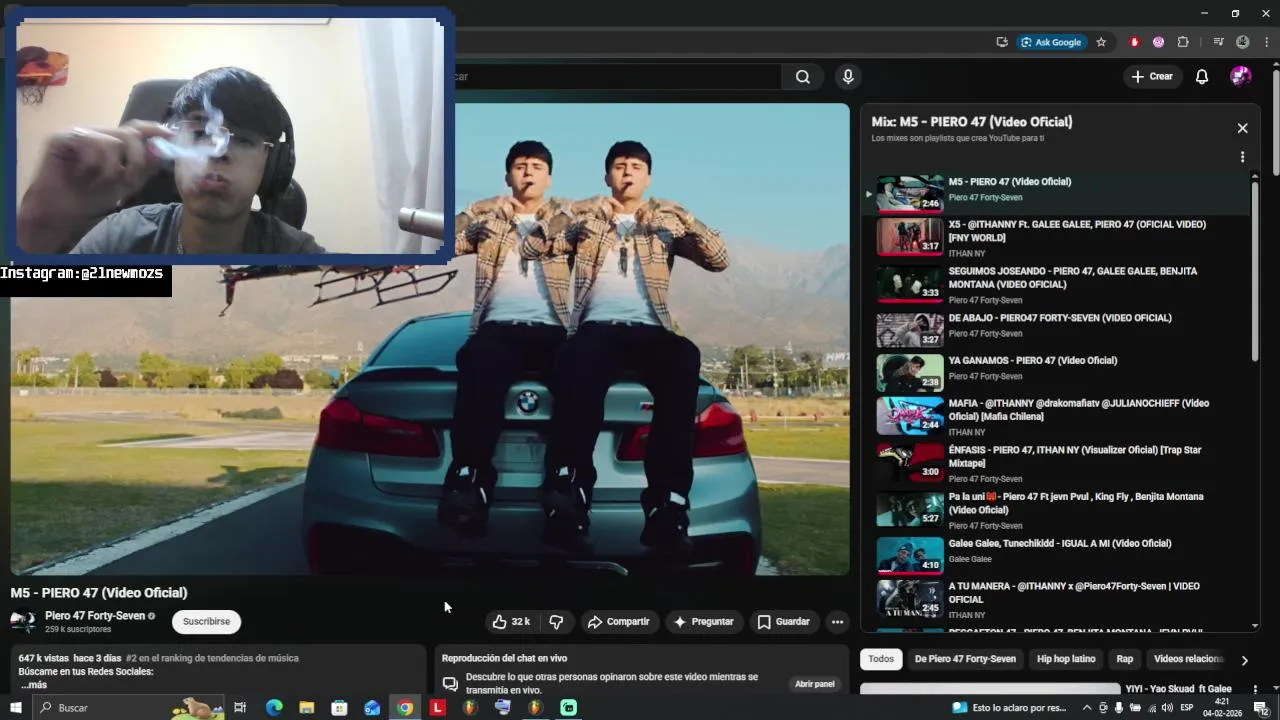
Task: Open the Windows notification center icon
Action: coord(1261,708)
